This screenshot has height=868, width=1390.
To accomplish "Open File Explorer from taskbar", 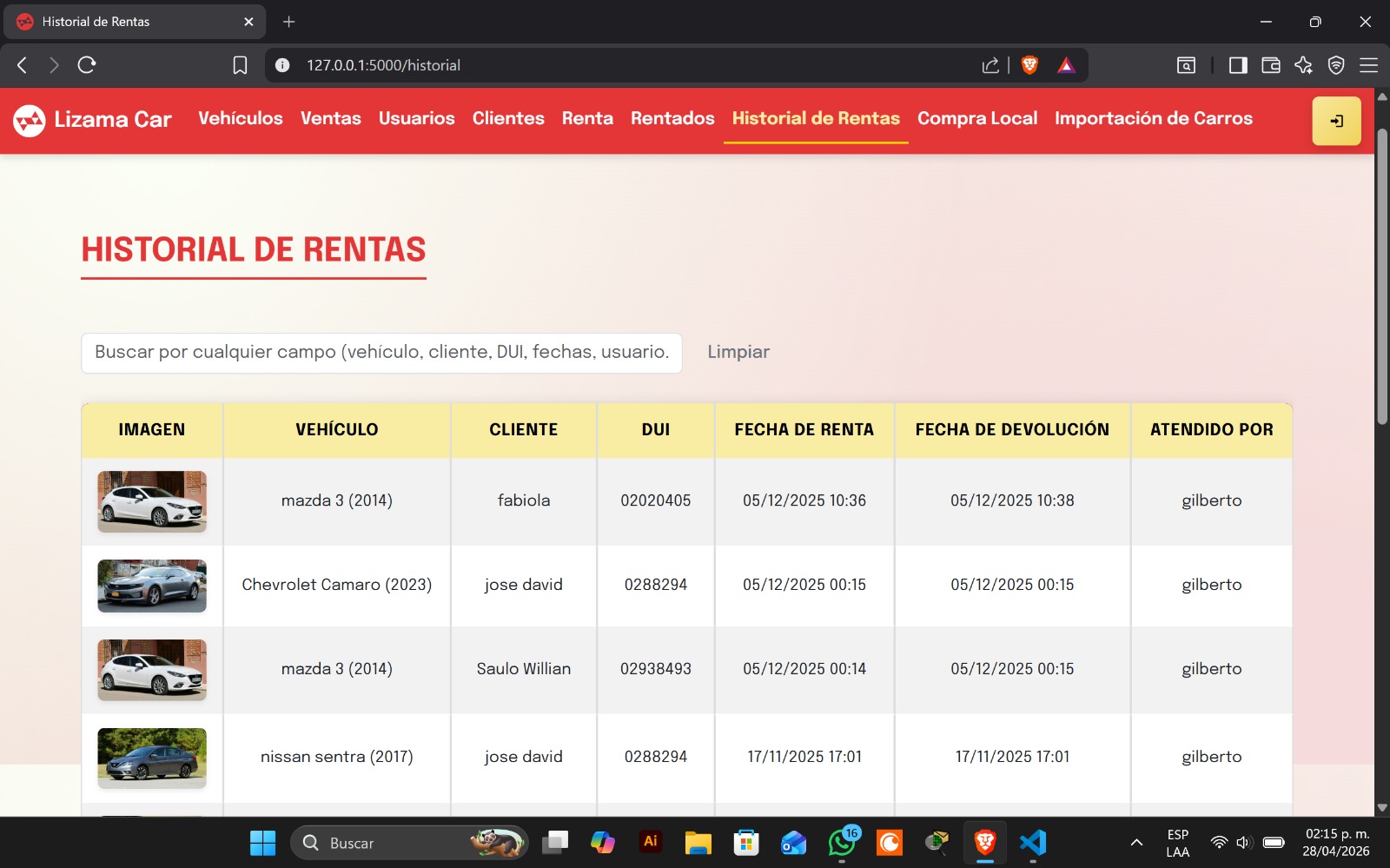I will coord(698,843).
